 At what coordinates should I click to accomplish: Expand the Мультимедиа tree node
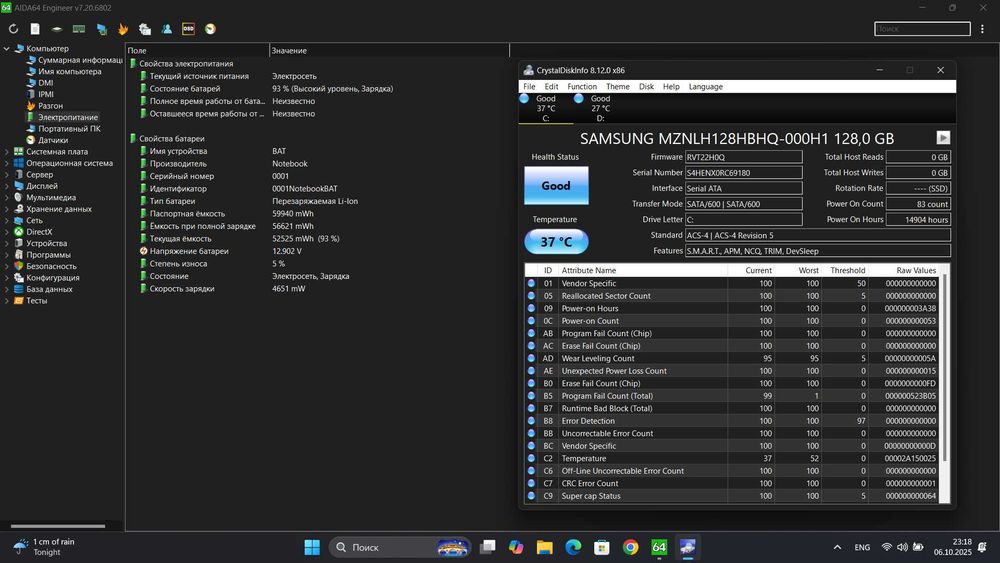point(6,198)
